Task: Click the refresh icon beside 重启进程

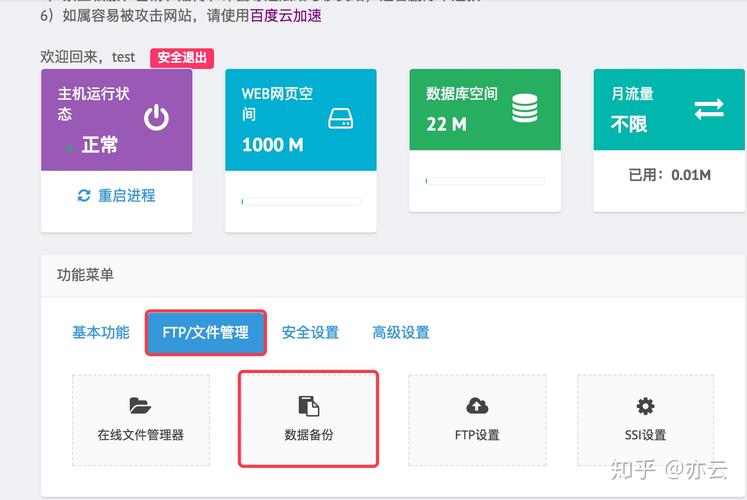Action: point(84,195)
